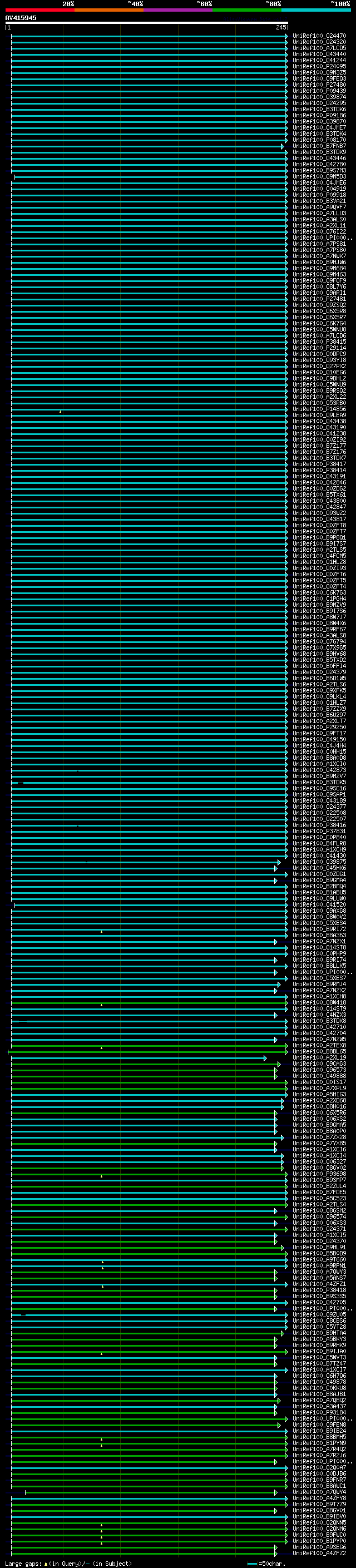The width and height of the screenshot is (356, 1568).
Task: Click the Large gaps legend text
Action: tap(68, 1564)
